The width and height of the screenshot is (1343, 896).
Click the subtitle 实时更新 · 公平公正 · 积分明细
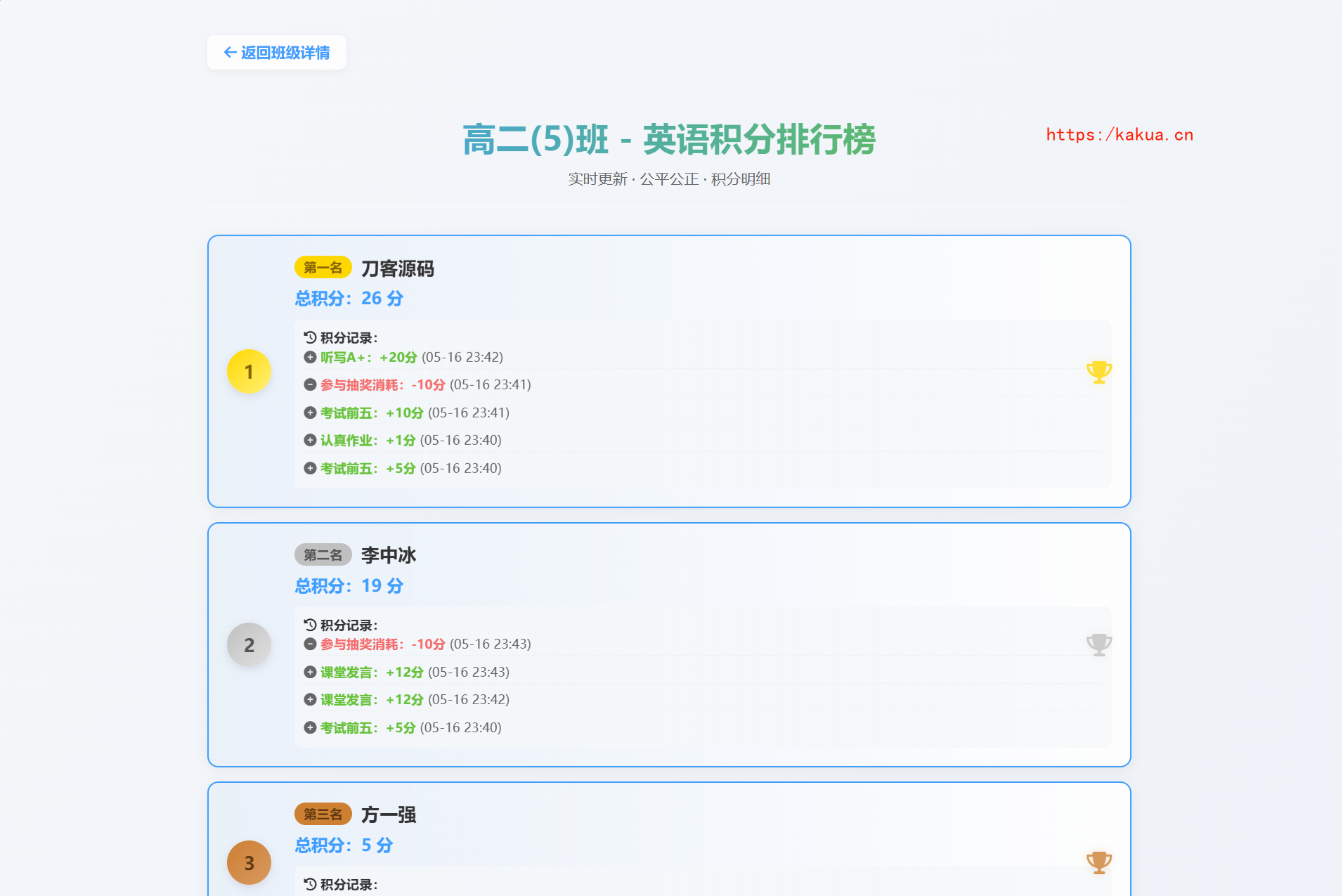[669, 179]
